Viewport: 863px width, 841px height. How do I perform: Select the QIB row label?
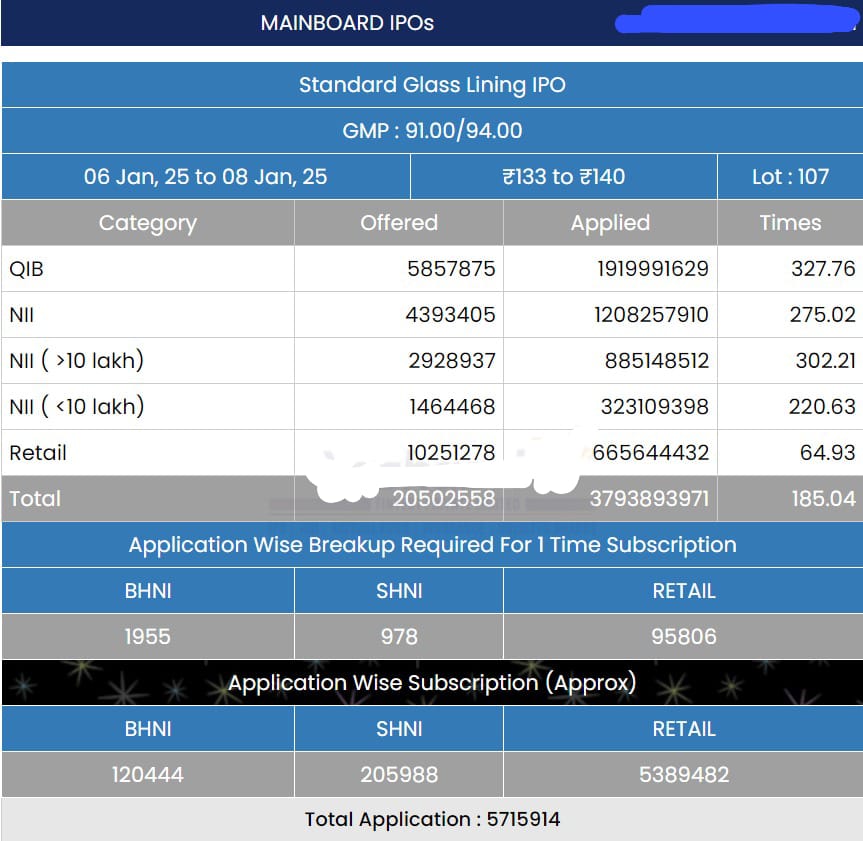26,269
